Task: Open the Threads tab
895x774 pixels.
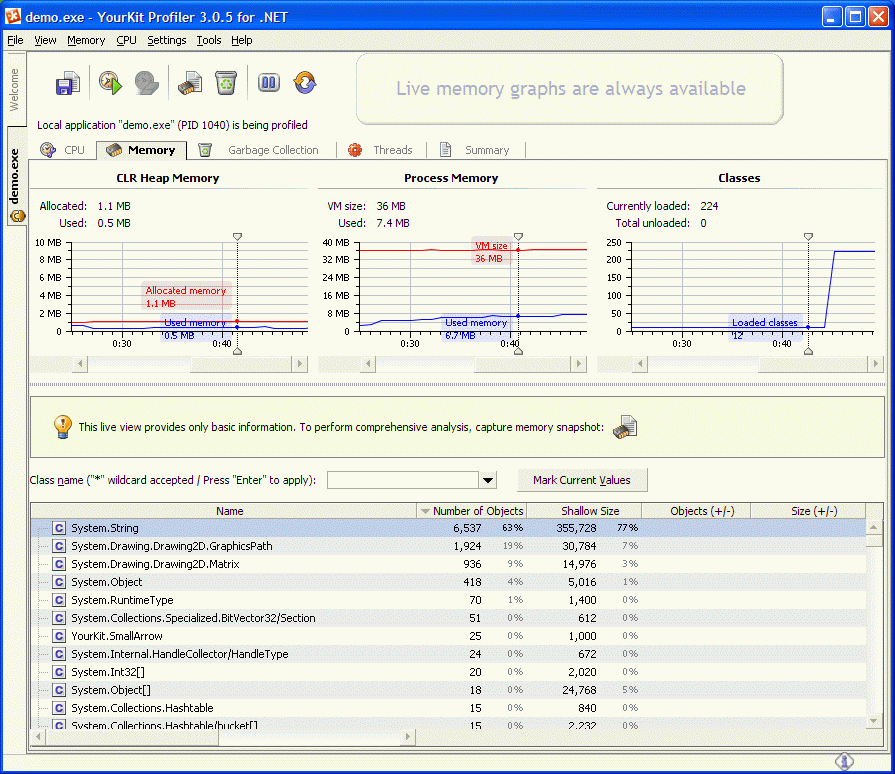Action: [380, 150]
